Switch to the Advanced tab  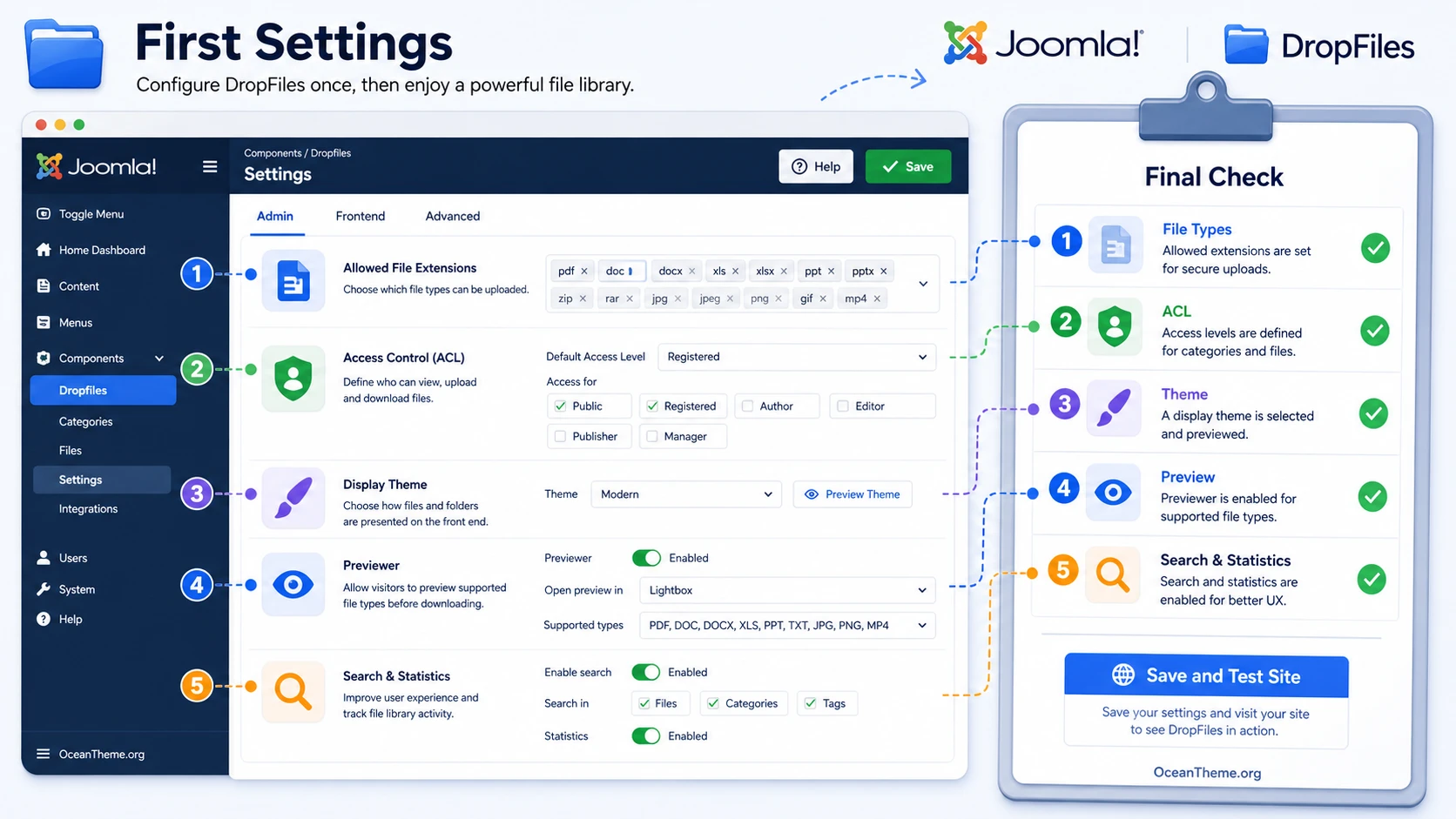point(453,216)
